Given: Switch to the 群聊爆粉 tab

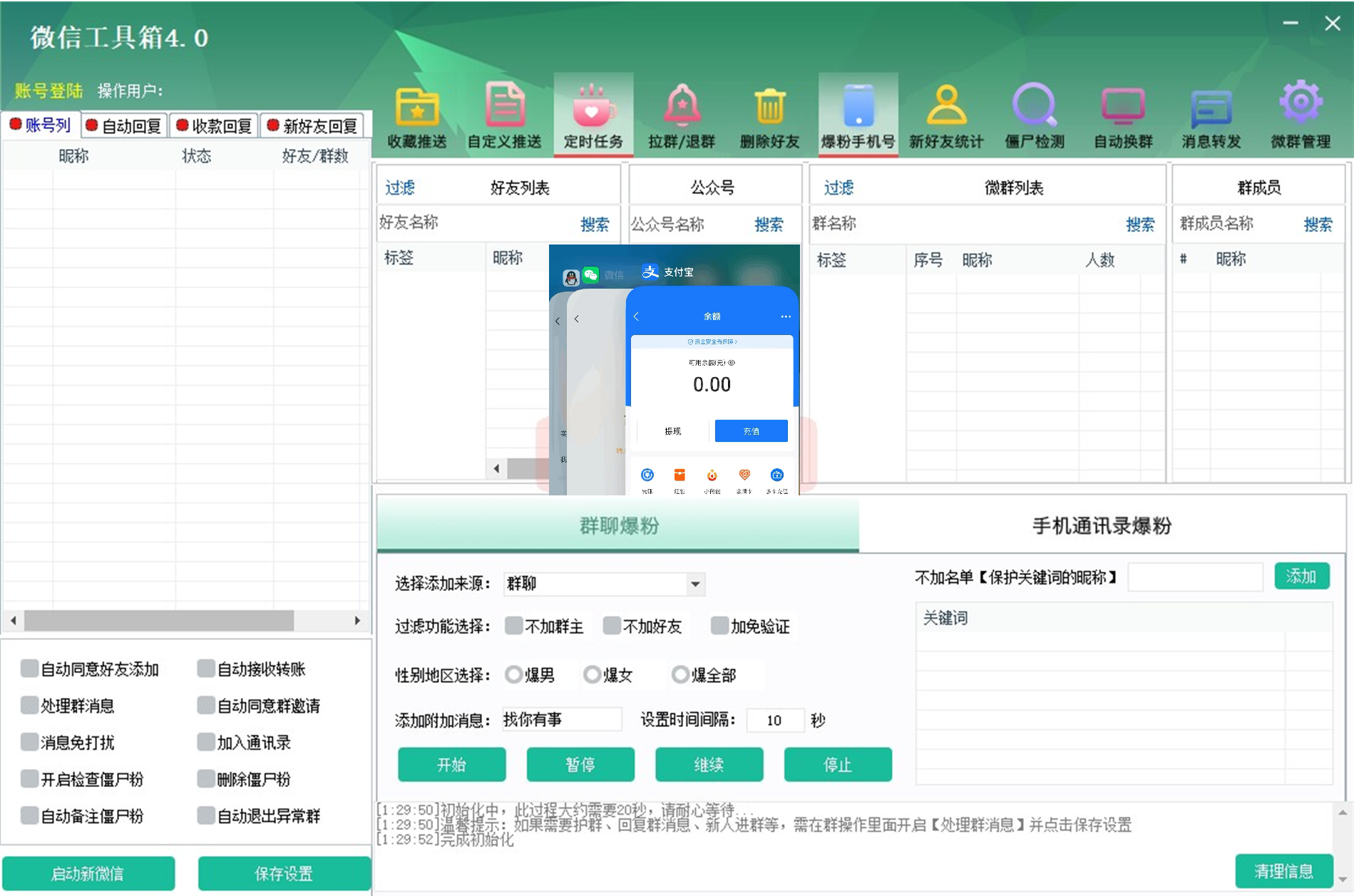Looking at the screenshot, I should 618,526.
